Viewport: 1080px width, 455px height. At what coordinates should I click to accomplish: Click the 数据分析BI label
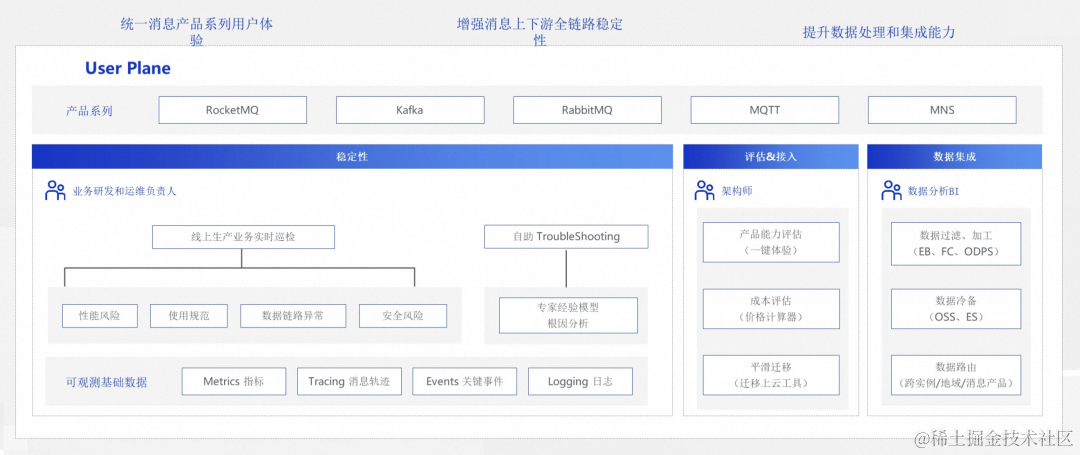point(933,191)
